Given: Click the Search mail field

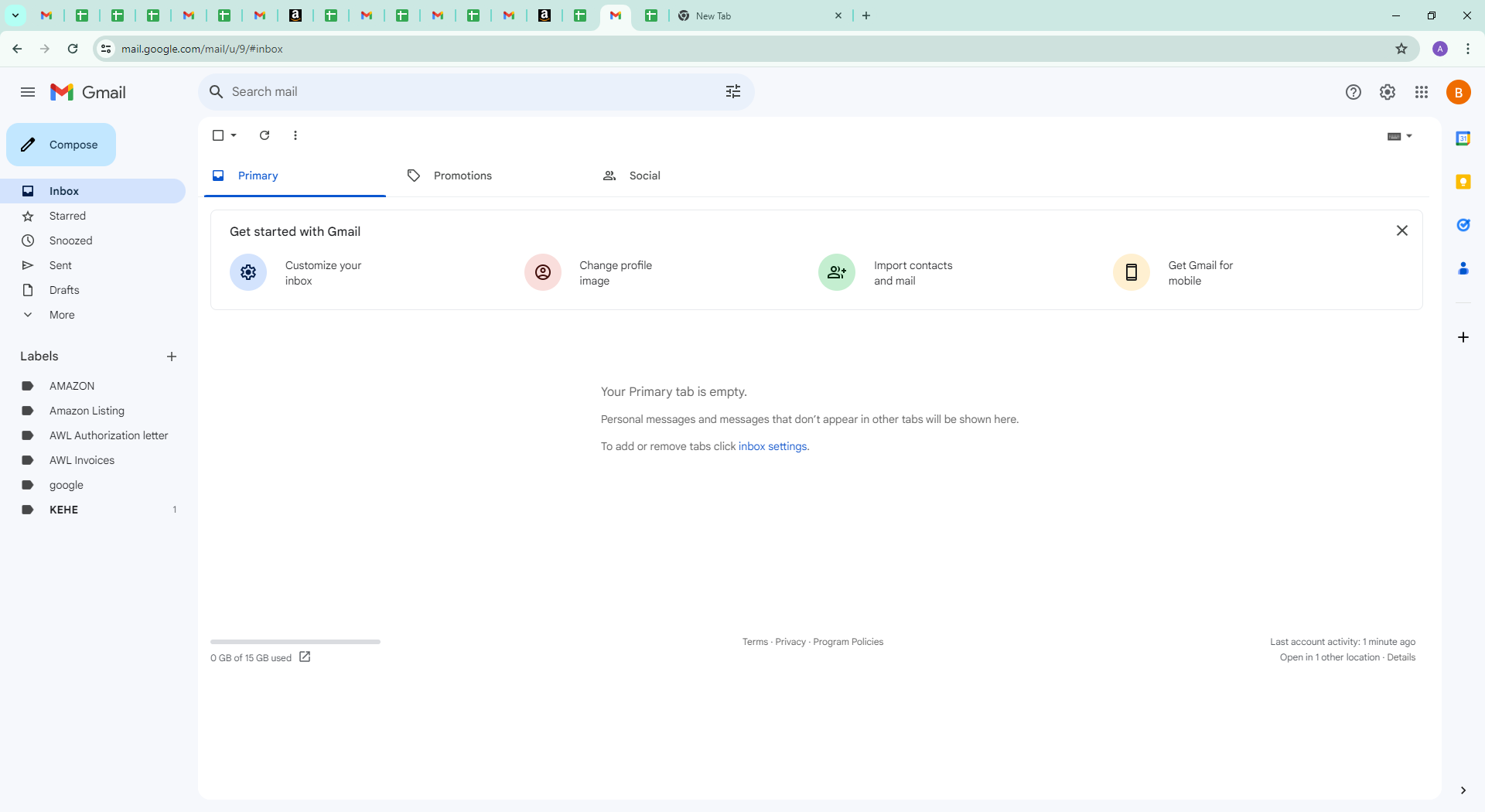Looking at the screenshot, I should [476, 92].
